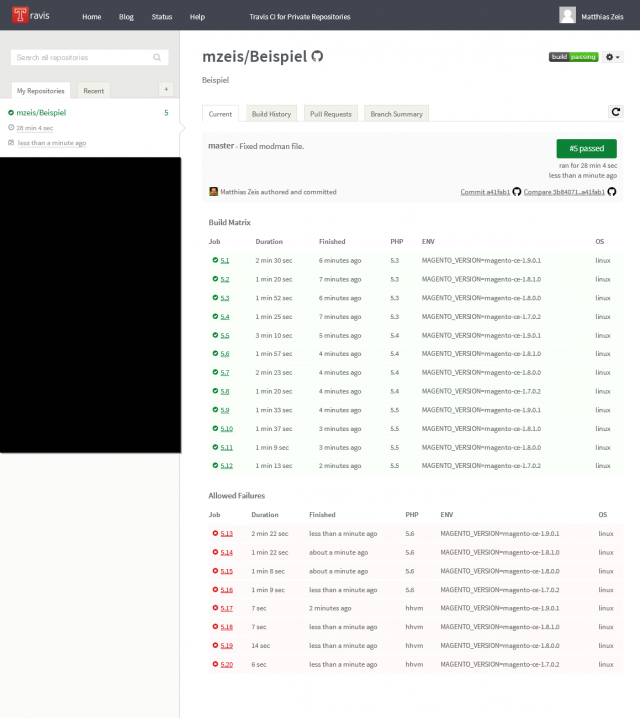Click the mzeis/Beispiel page title
Image resolution: width=640 pixels, height=718 pixels.
point(255,56)
